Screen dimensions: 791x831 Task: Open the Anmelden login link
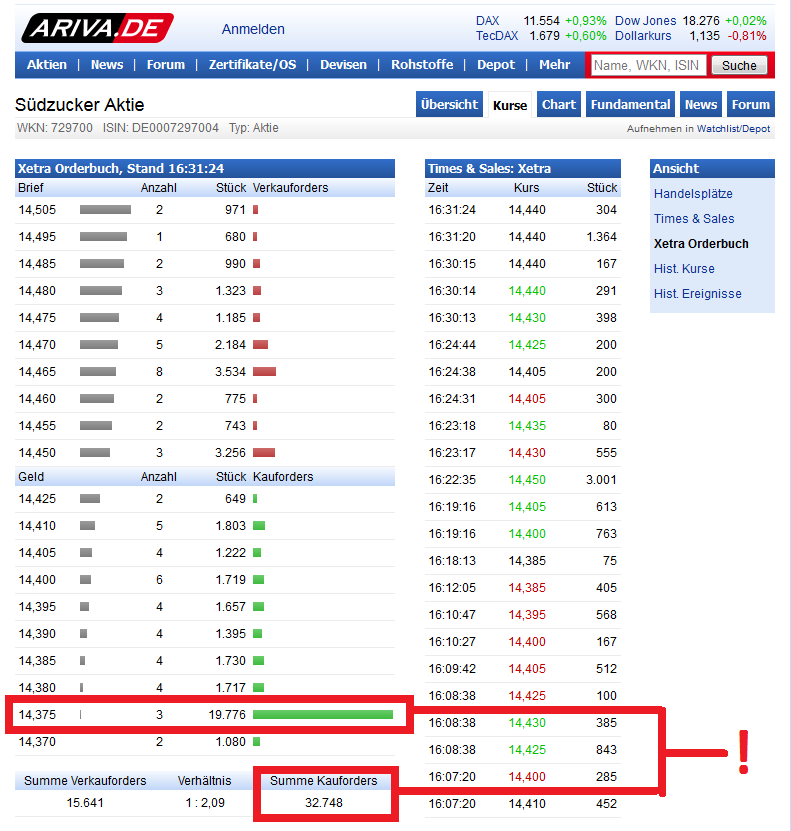[253, 29]
